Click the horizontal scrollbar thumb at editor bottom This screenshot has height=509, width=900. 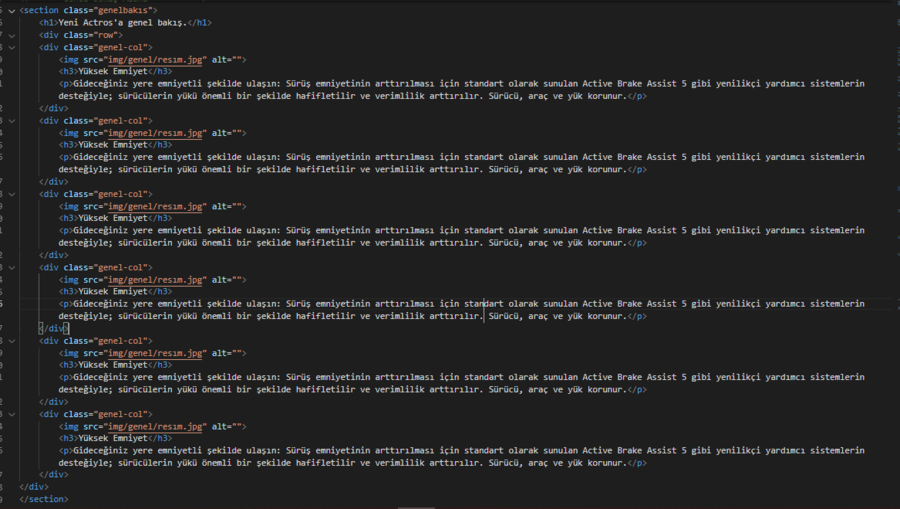click(x=416, y=507)
